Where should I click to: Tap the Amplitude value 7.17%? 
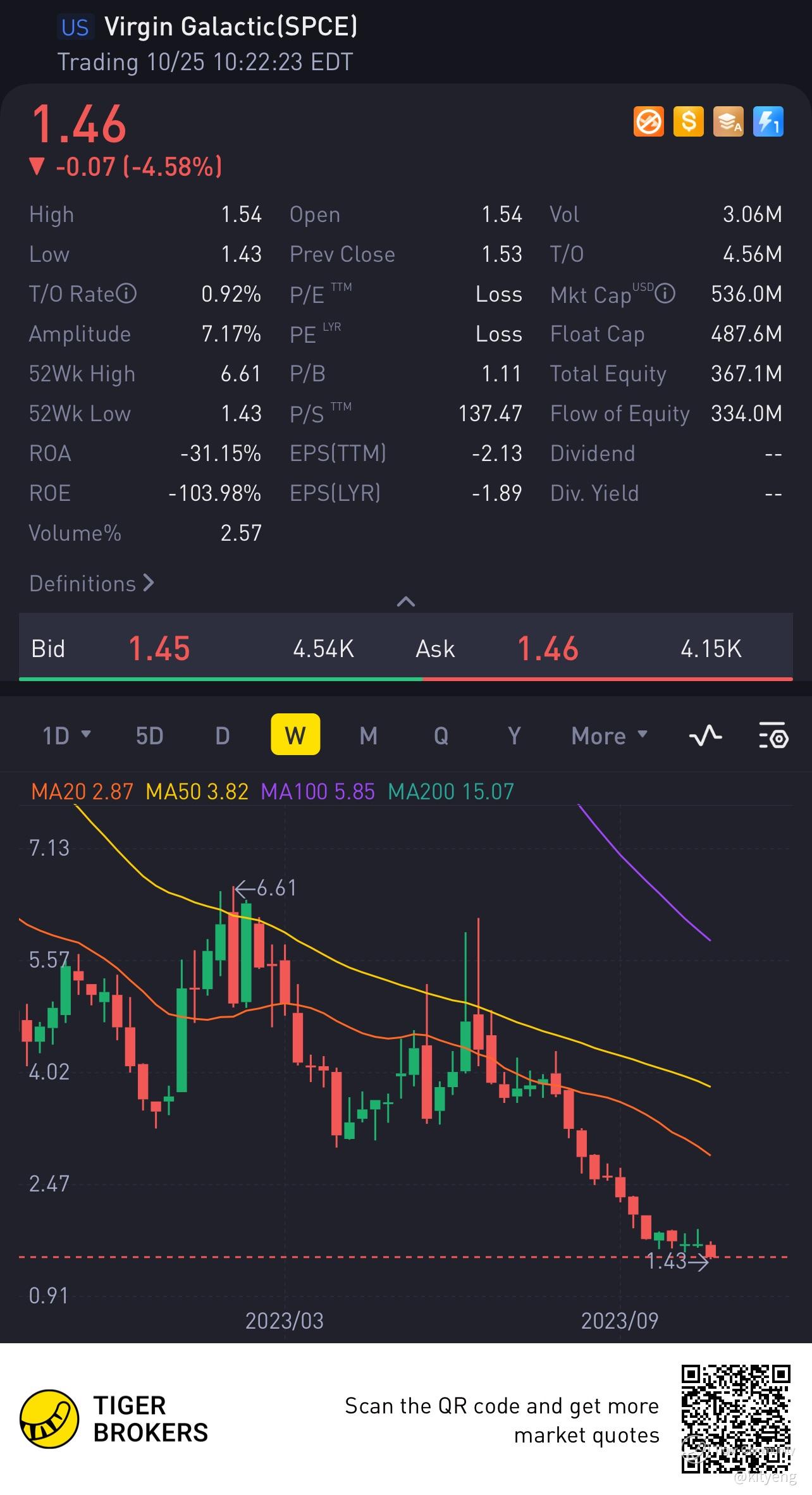pyautogui.click(x=231, y=334)
